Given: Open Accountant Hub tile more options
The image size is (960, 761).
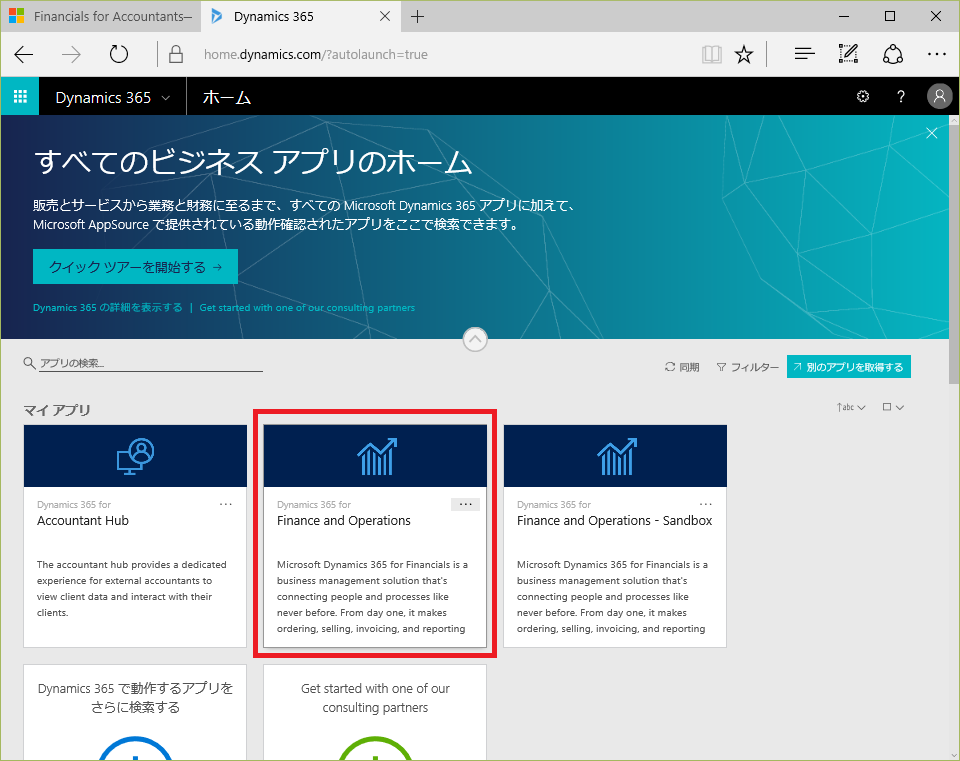Looking at the screenshot, I should coord(226,504).
